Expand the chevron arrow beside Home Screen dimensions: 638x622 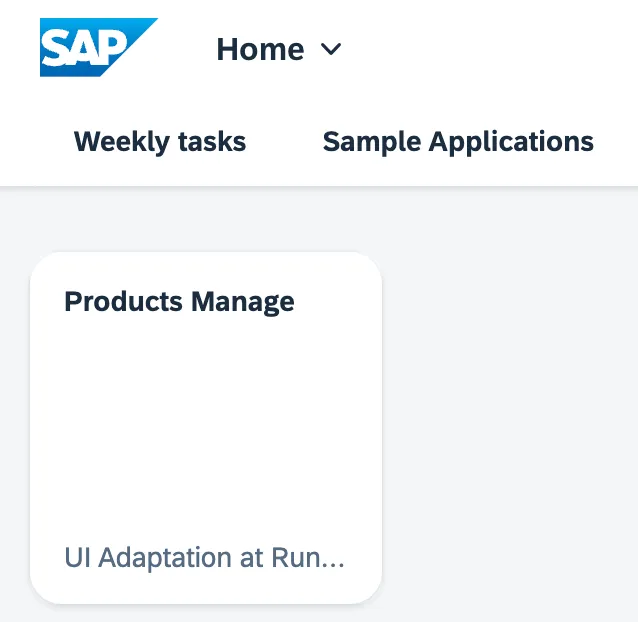(x=331, y=50)
